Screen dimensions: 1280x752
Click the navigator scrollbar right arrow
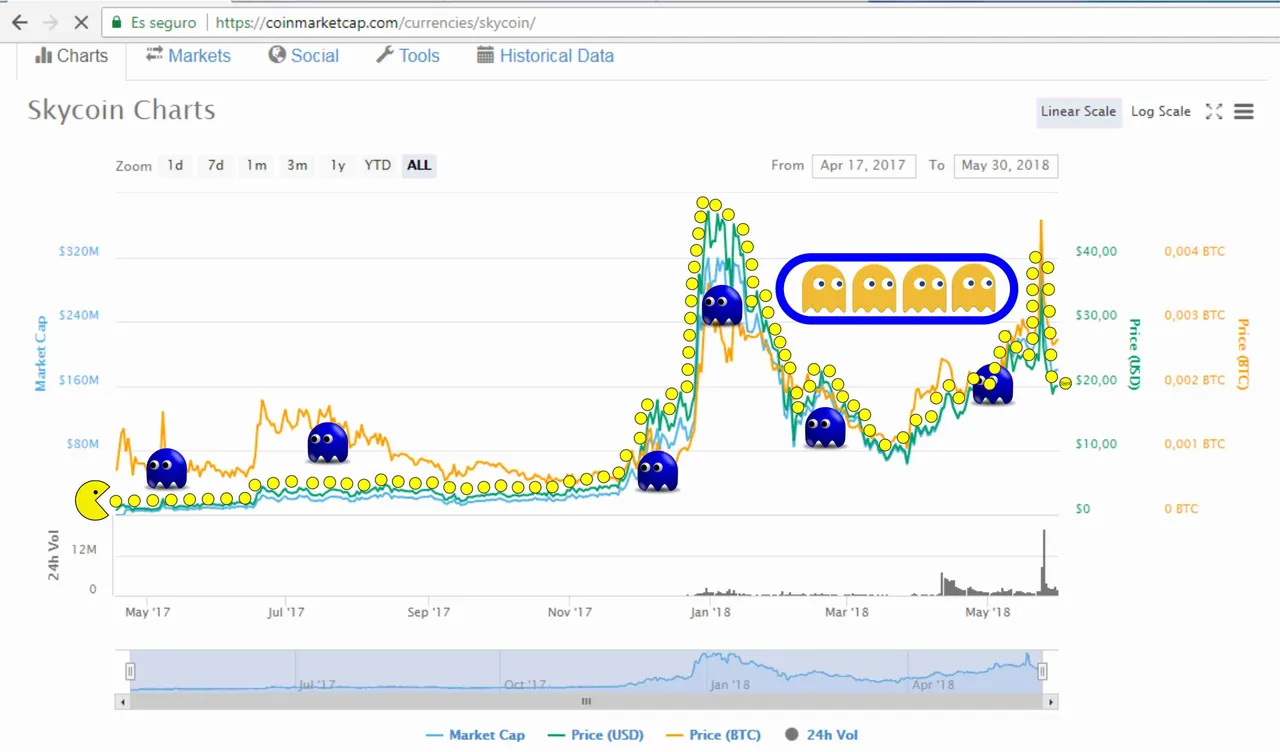pyautogui.click(x=1051, y=702)
